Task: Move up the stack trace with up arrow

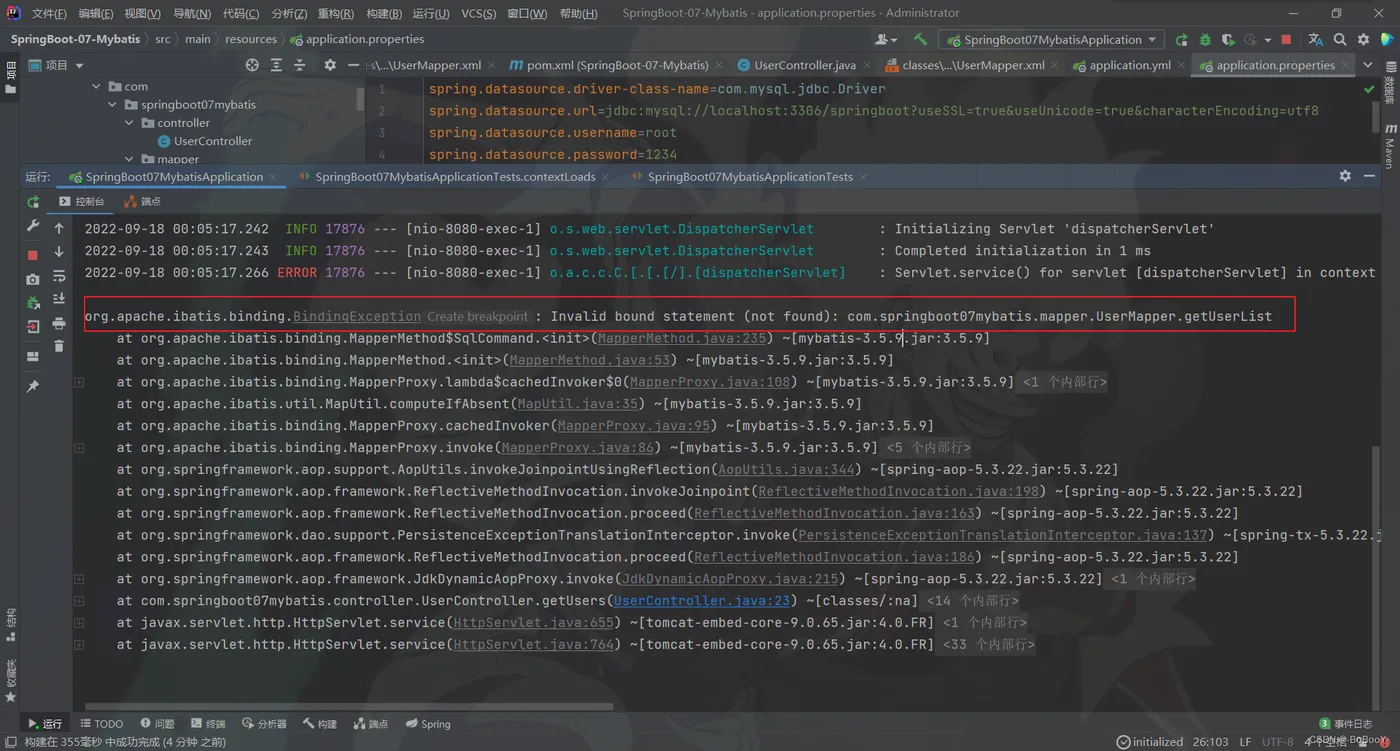Action: tap(59, 229)
